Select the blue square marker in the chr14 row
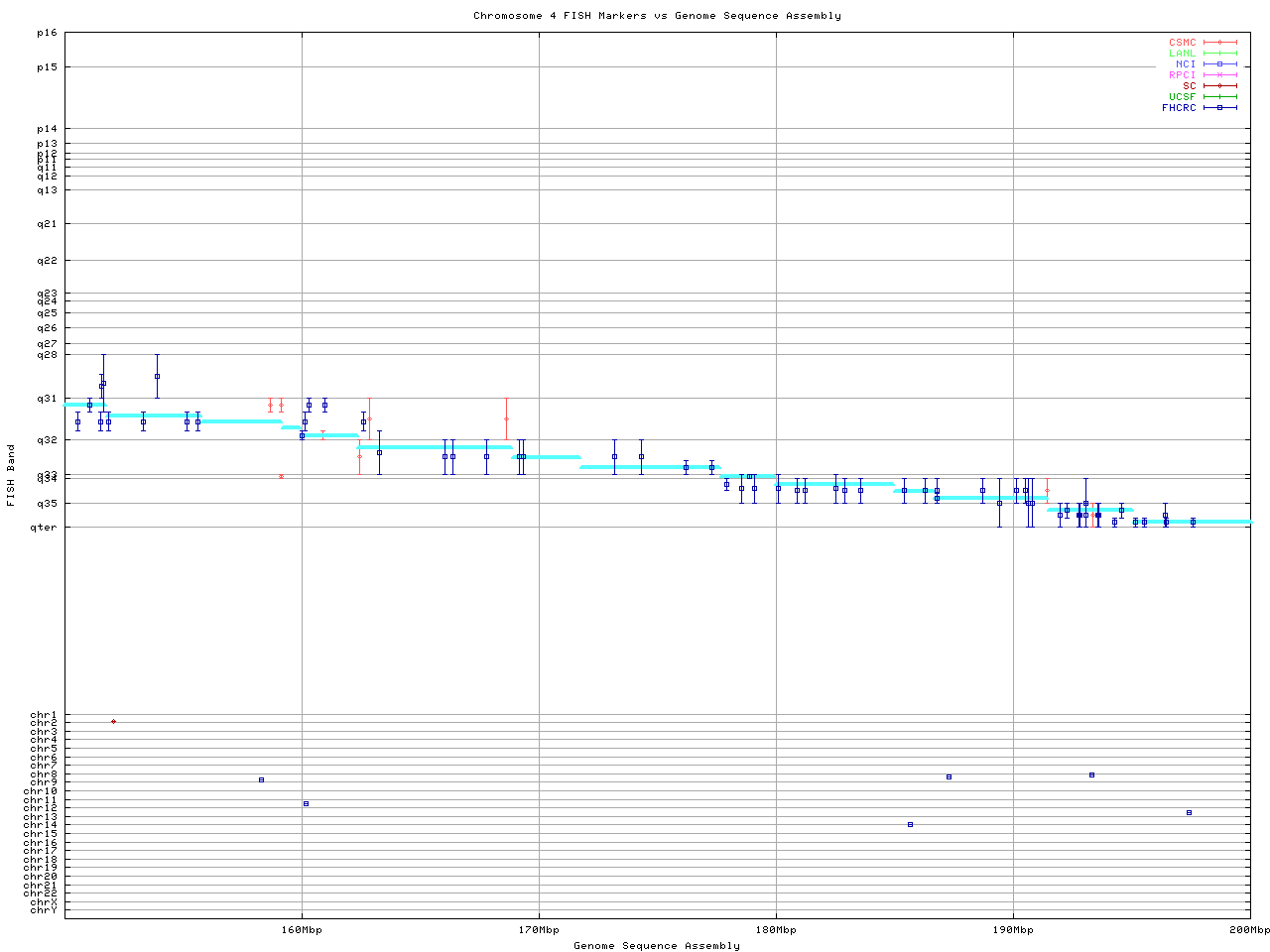Image resolution: width=1270 pixels, height=952 pixels. [910, 824]
